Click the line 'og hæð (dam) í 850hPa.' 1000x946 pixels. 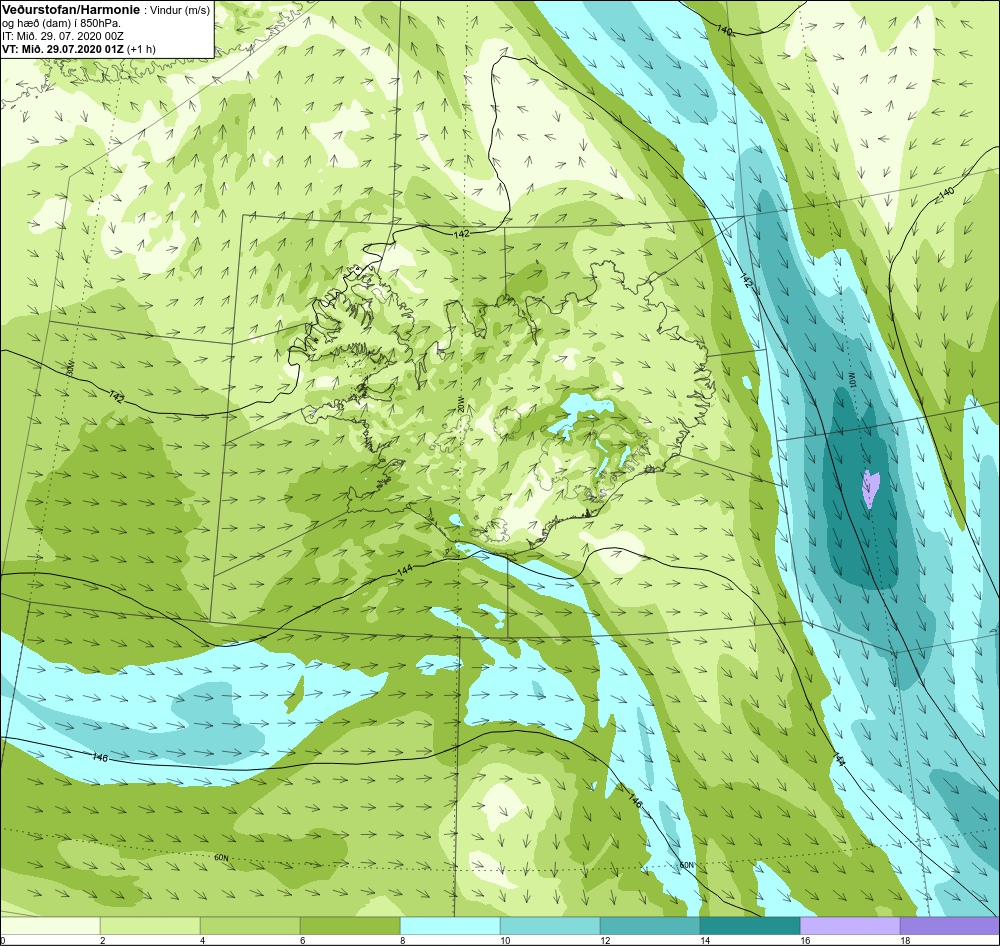[x=62, y=24]
